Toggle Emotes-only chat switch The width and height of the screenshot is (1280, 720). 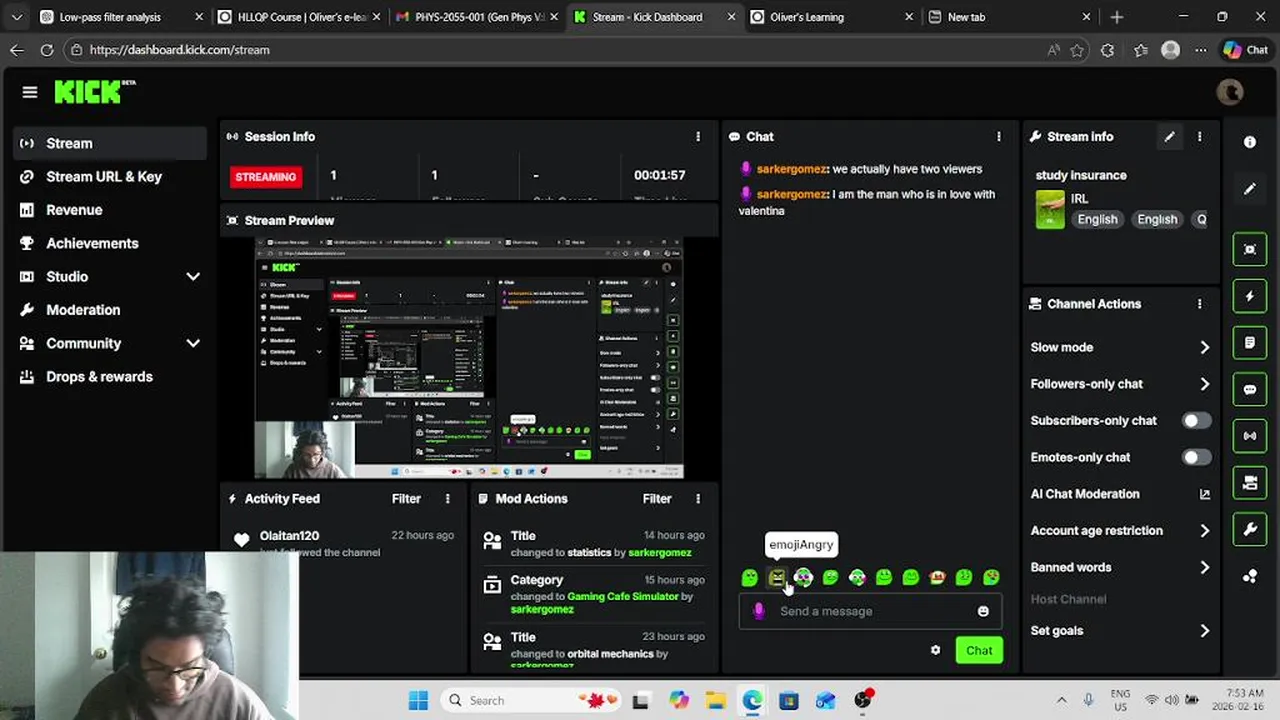[1196, 457]
